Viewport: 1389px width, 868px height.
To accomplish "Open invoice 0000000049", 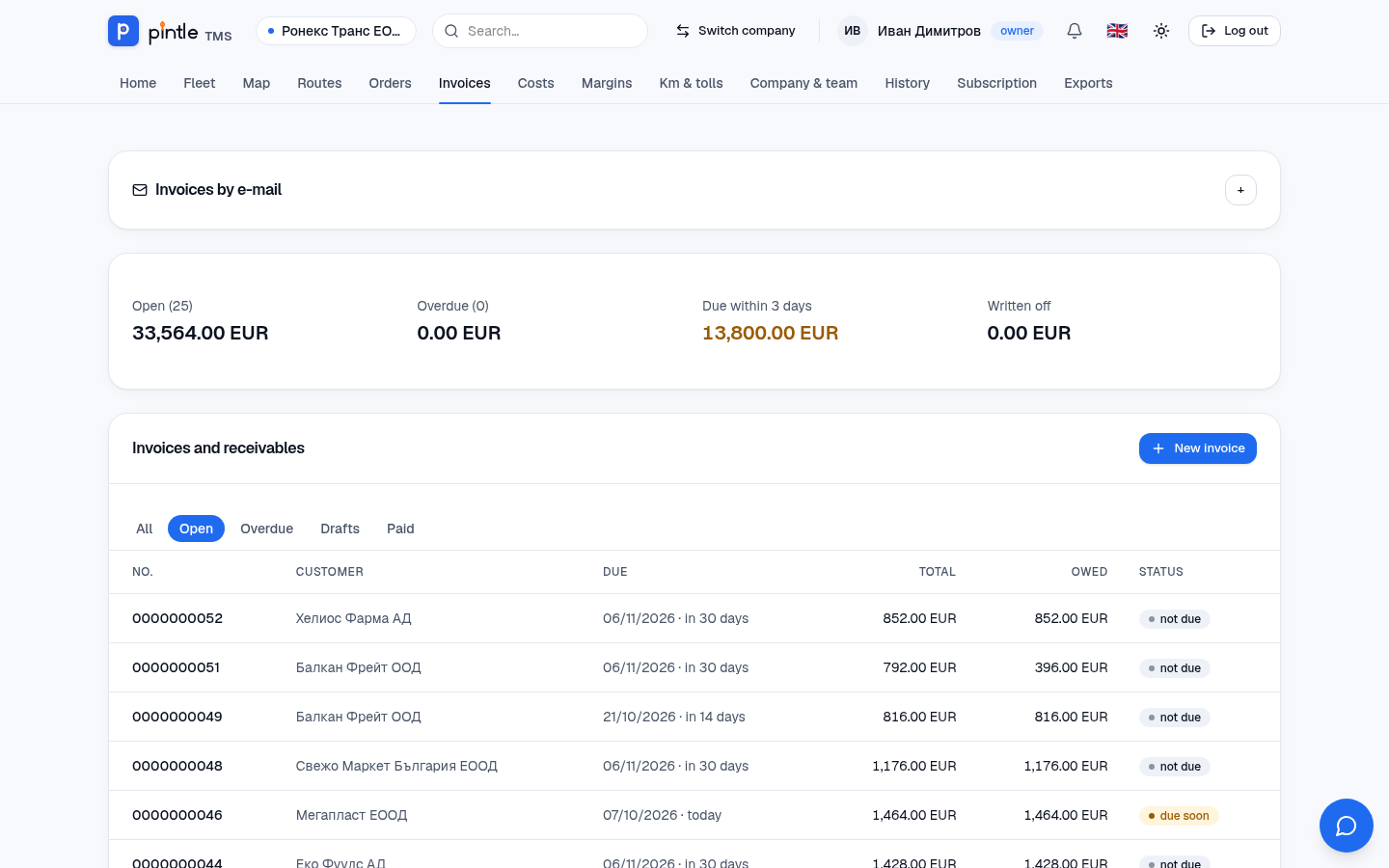I will click(177, 717).
